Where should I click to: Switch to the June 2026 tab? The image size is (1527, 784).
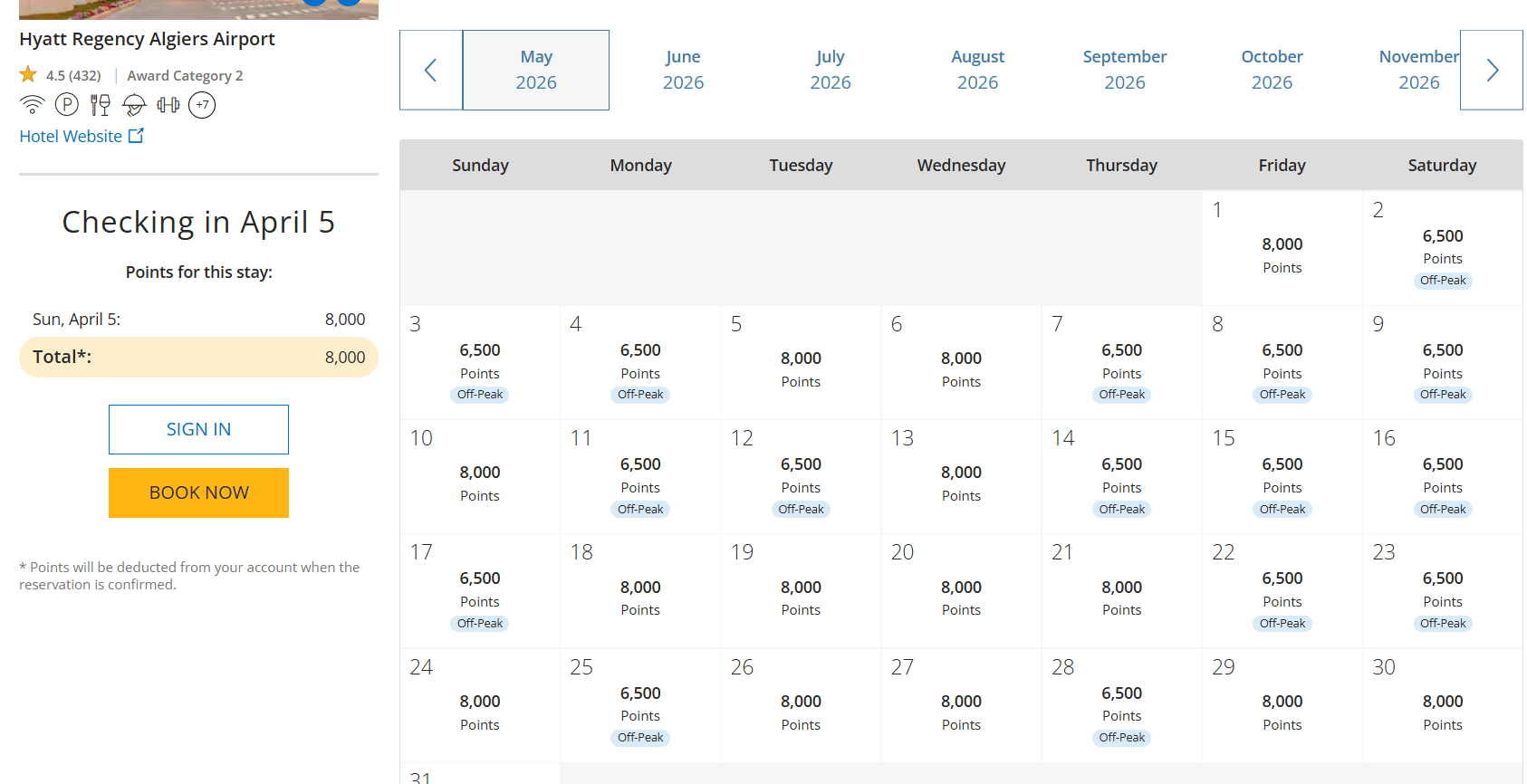pyautogui.click(x=683, y=71)
